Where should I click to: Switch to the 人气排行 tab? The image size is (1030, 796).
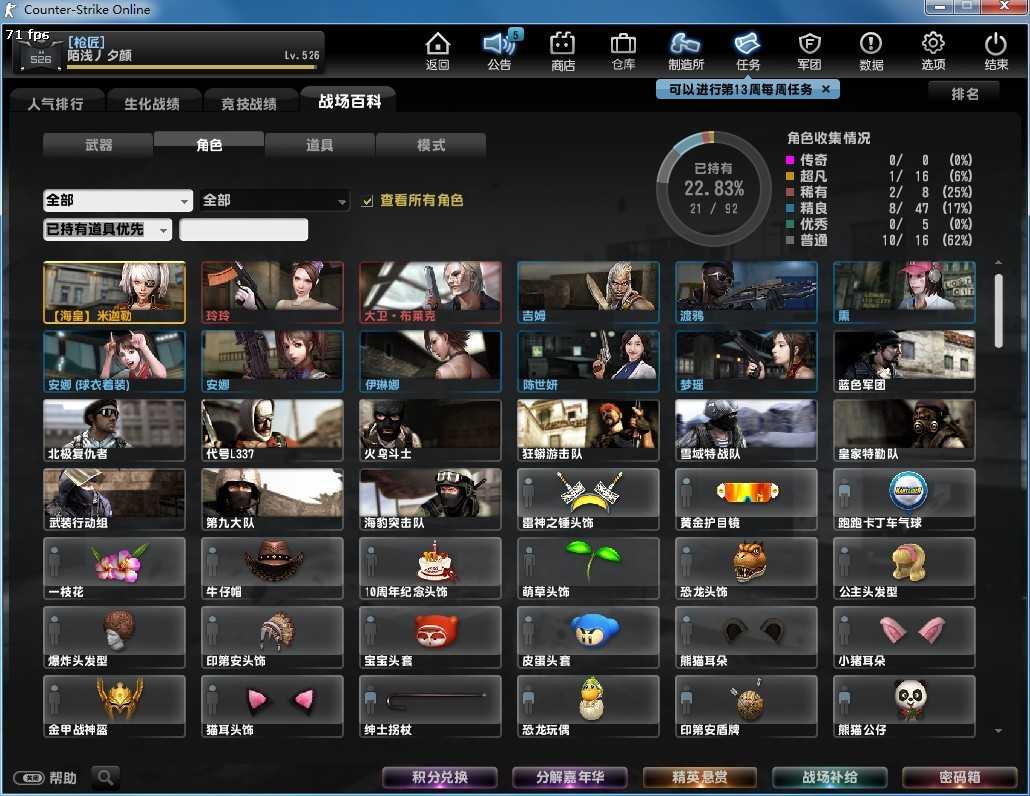56,103
